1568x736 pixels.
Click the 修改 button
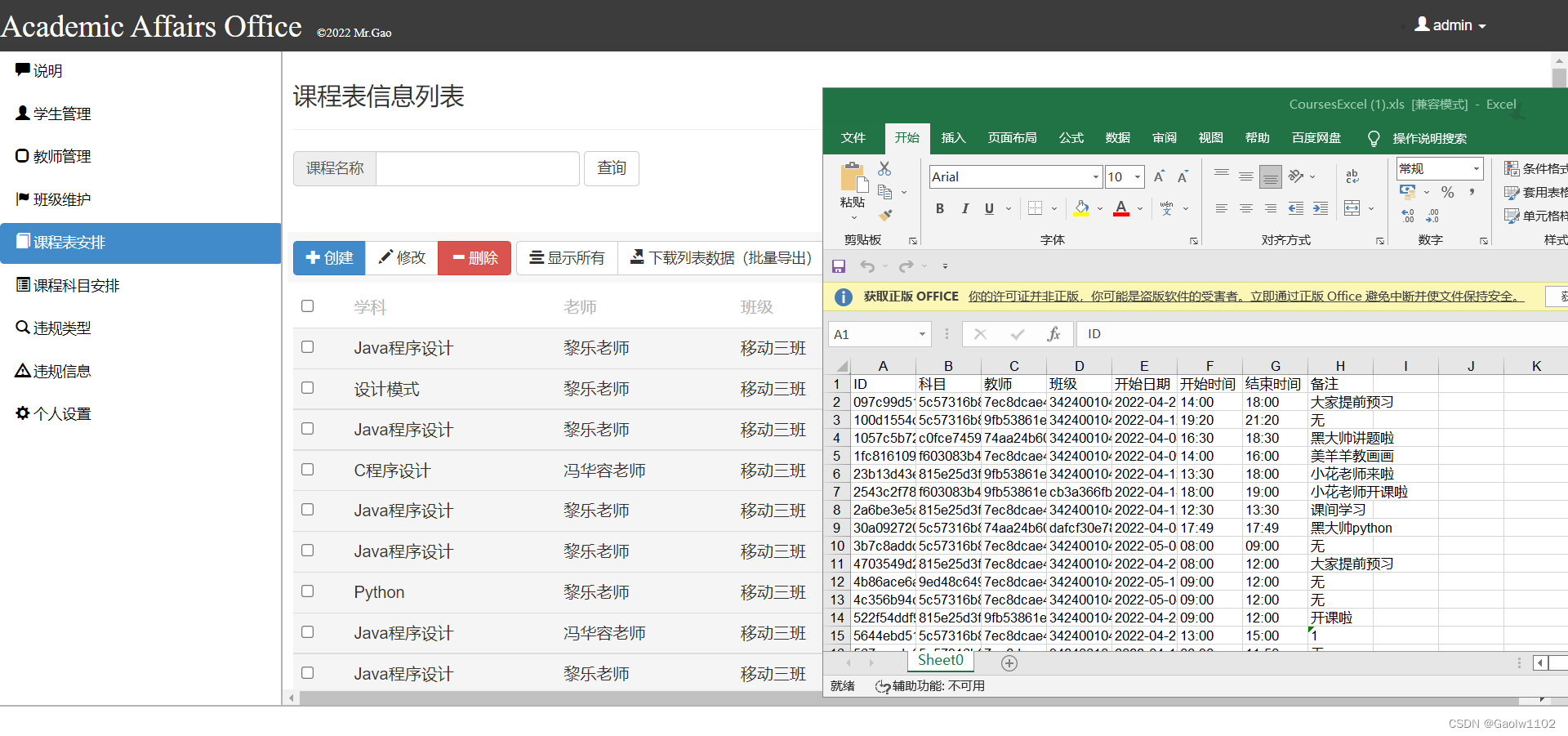pos(402,258)
